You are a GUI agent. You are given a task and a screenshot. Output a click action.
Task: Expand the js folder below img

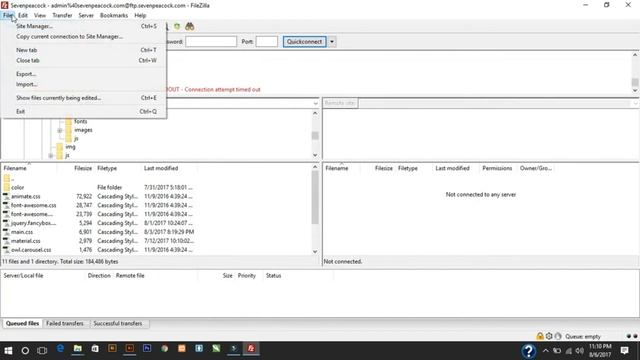(x=51, y=156)
